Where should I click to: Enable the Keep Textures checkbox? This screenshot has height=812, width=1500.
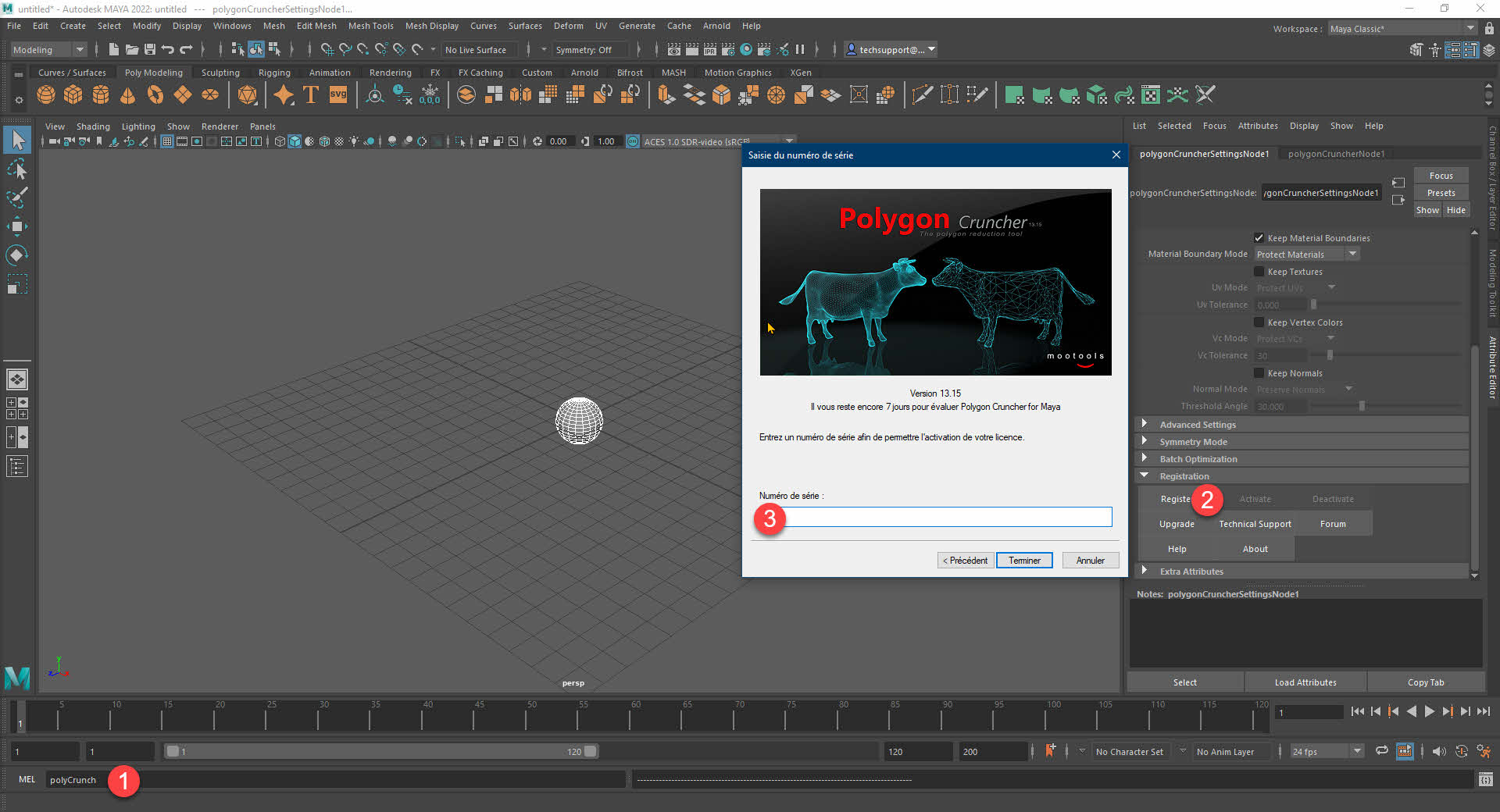click(1259, 271)
